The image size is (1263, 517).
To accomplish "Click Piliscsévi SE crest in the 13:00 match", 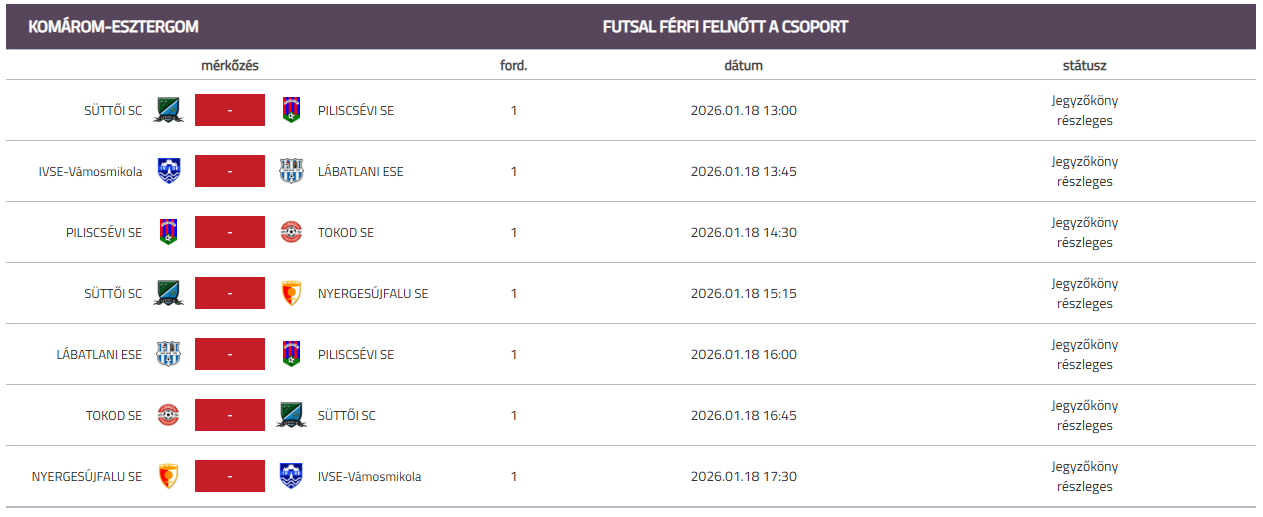I will [291, 110].
